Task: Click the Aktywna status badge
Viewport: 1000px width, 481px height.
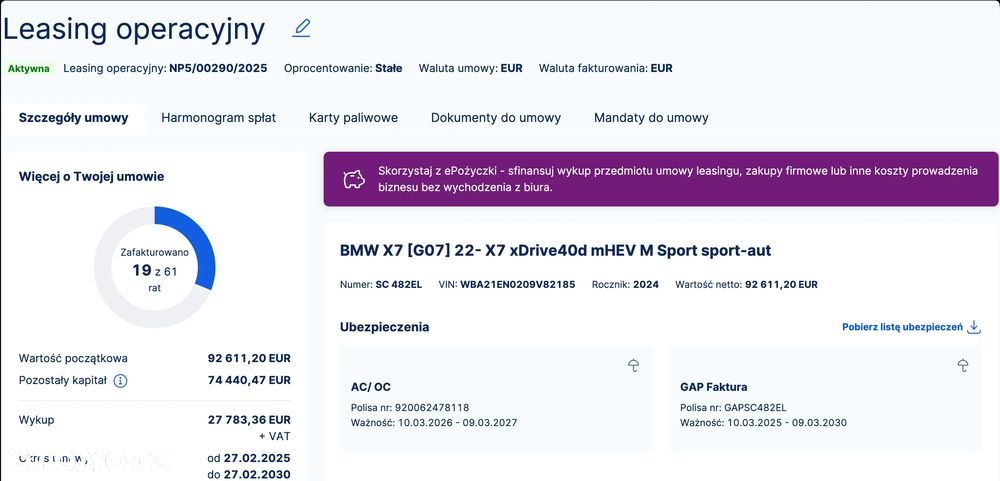Action: (x=29, y=69)
